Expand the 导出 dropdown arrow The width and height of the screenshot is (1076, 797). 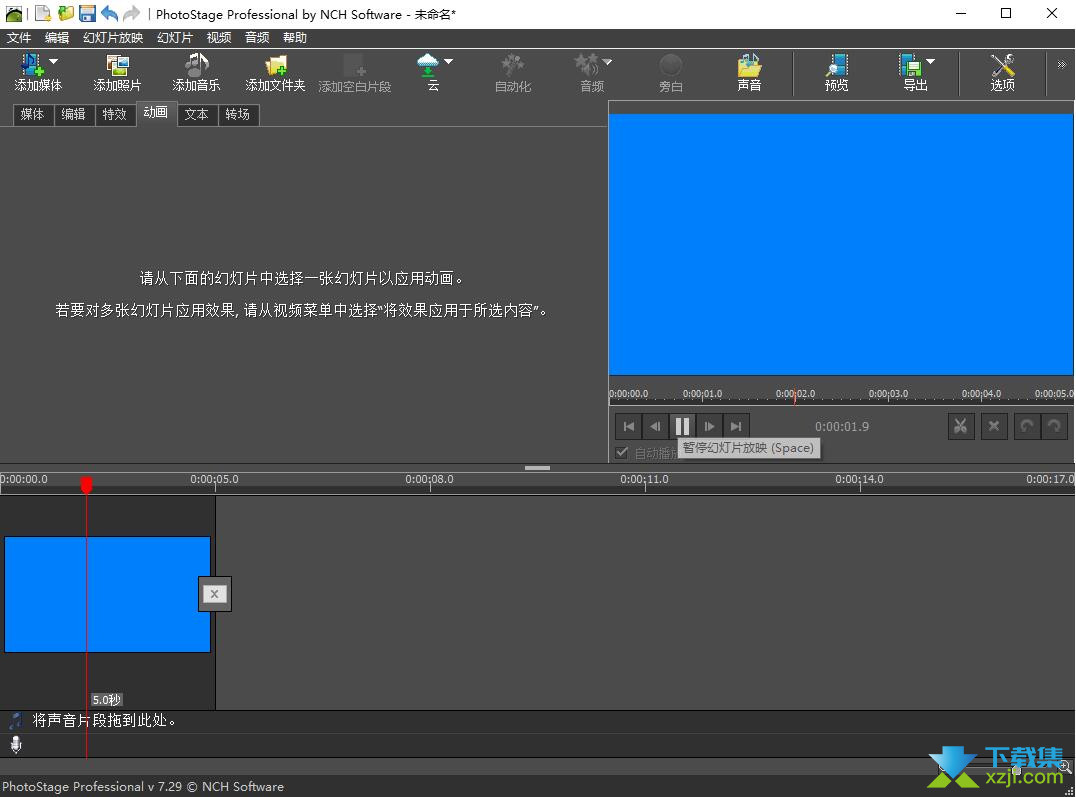[x=931, y=62]
